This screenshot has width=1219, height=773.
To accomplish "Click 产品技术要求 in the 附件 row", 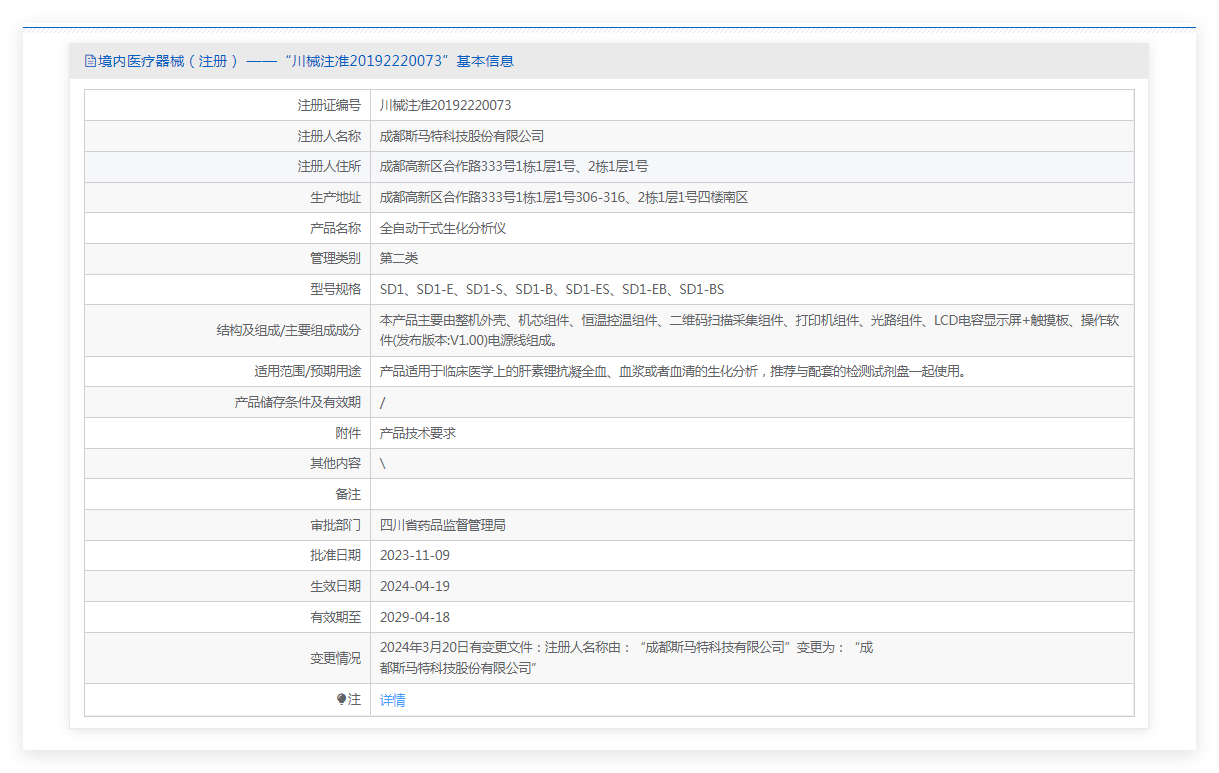I will point(418,433).
